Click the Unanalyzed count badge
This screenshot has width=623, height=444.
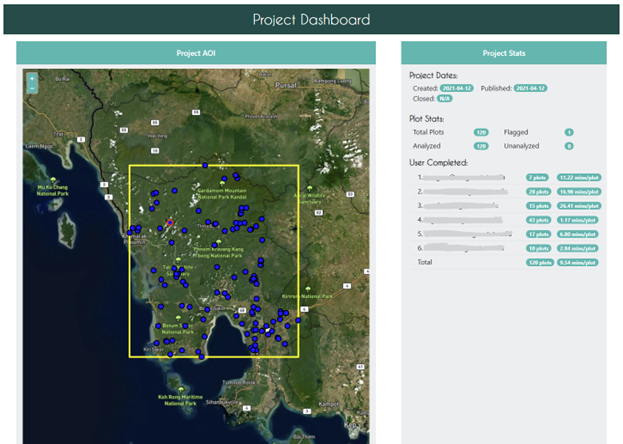(x=569, y=146)
